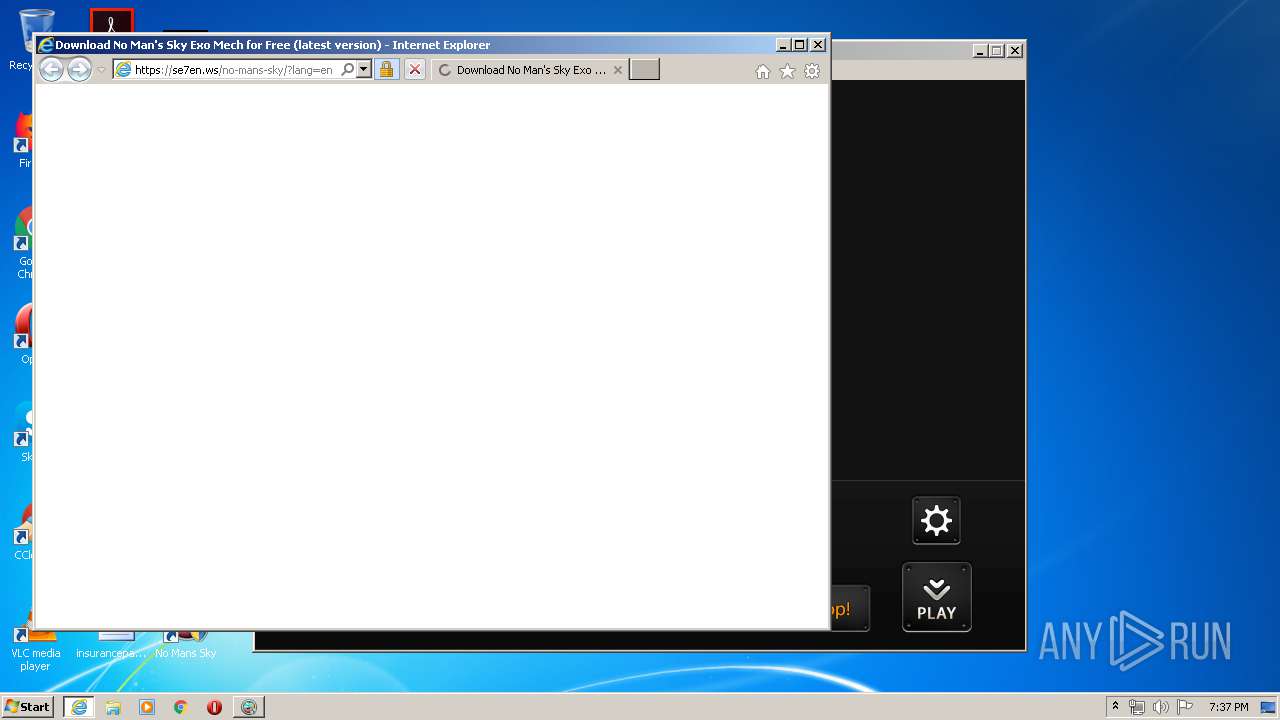Image resolution: width=1280 pixels, height=720 pixels.
Task: Select the insurancepa... desktop file
Action: pos(111,645)
